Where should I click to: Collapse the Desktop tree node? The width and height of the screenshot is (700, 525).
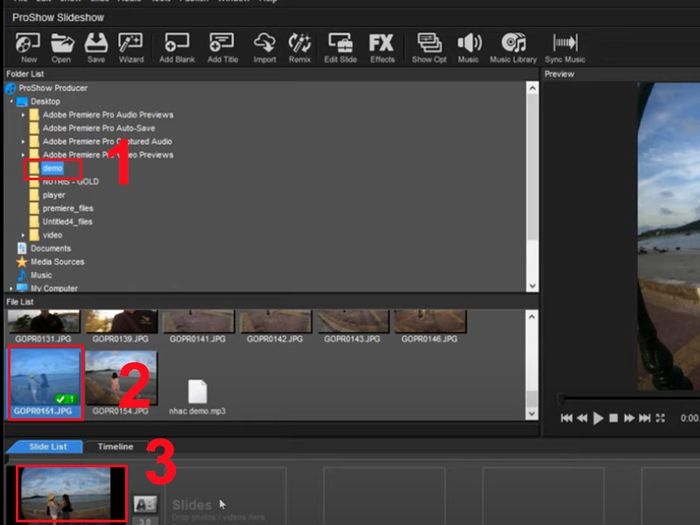[x=11, y=102]
